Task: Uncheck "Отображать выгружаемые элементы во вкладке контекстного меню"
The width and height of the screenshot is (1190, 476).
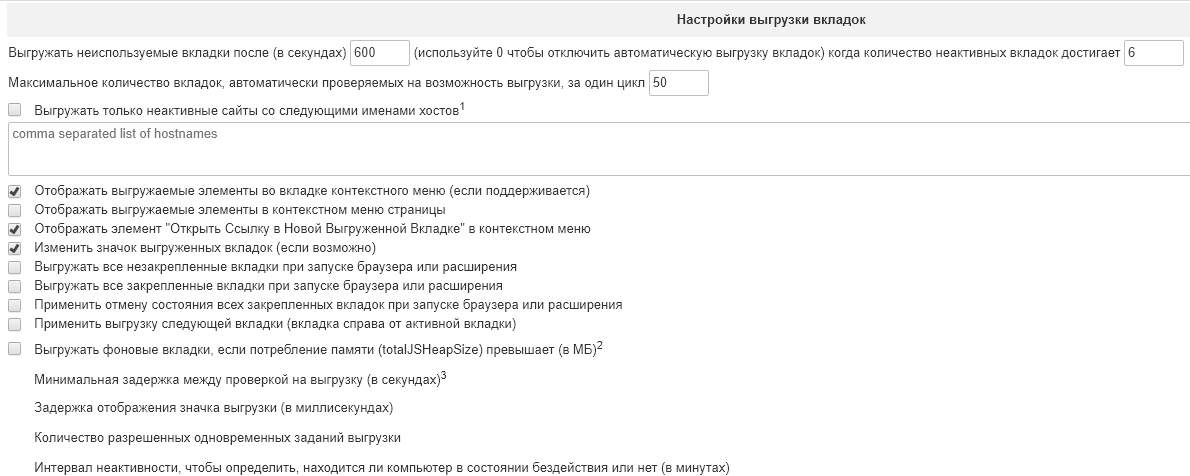Action: (x=14, y=190)
